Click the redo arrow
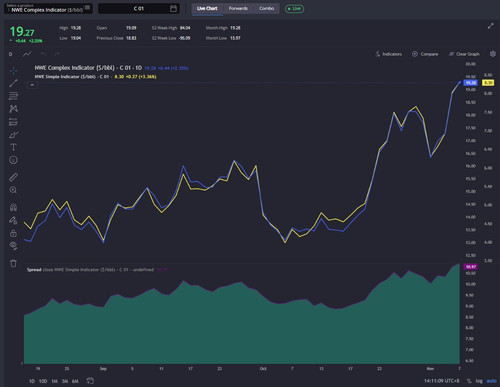This screenshot has height=387, width=500. click(x=57, y=54)
